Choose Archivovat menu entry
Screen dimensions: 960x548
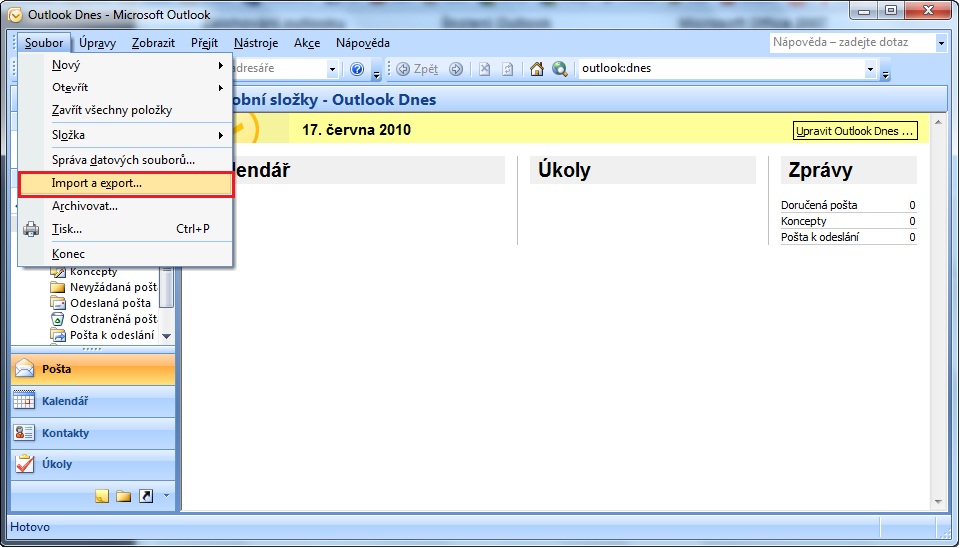[x=126, y=206]
